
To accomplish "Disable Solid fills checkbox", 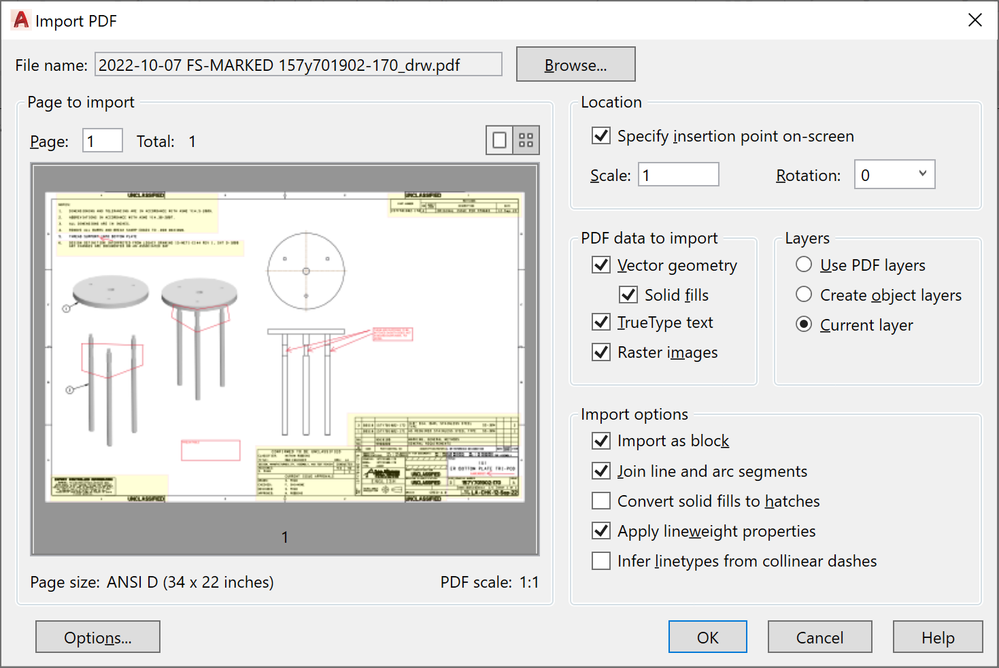I will 628,295.
